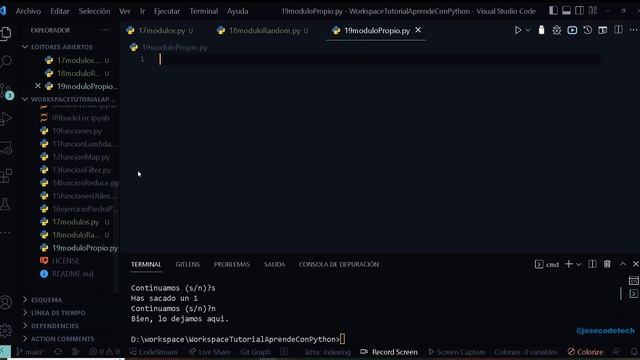
Task: Close the 19moduloPropio.py editor tab
Action: point(418,30)
